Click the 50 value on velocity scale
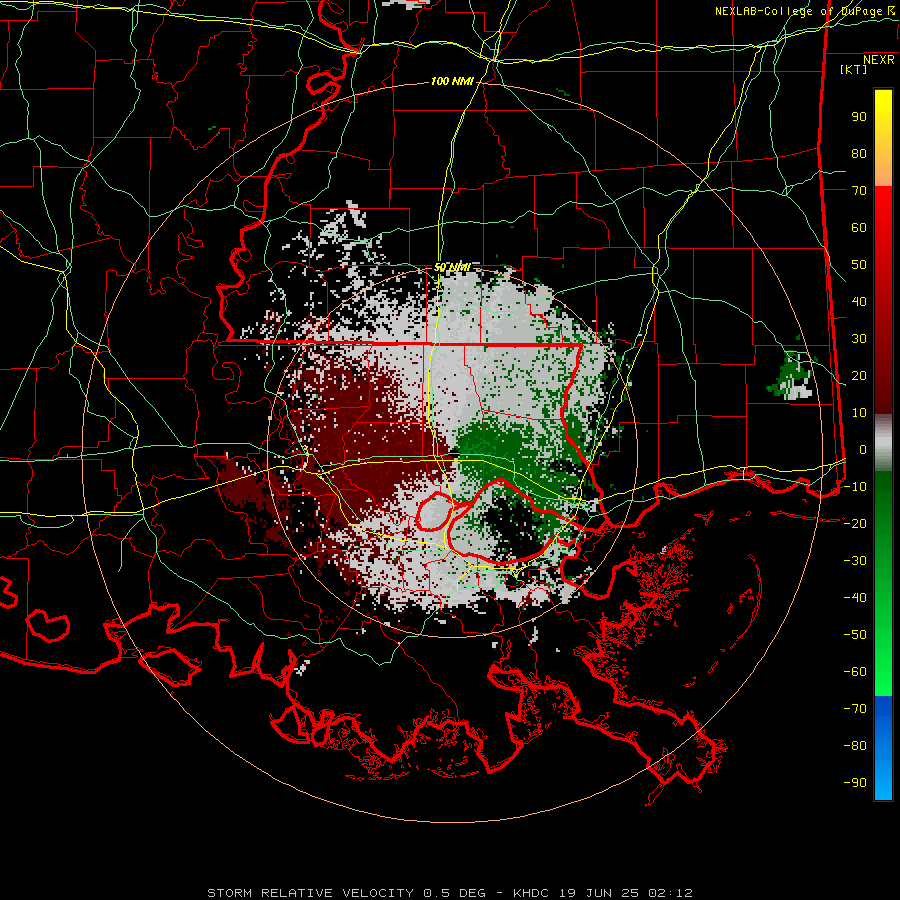 coord(859,265)
